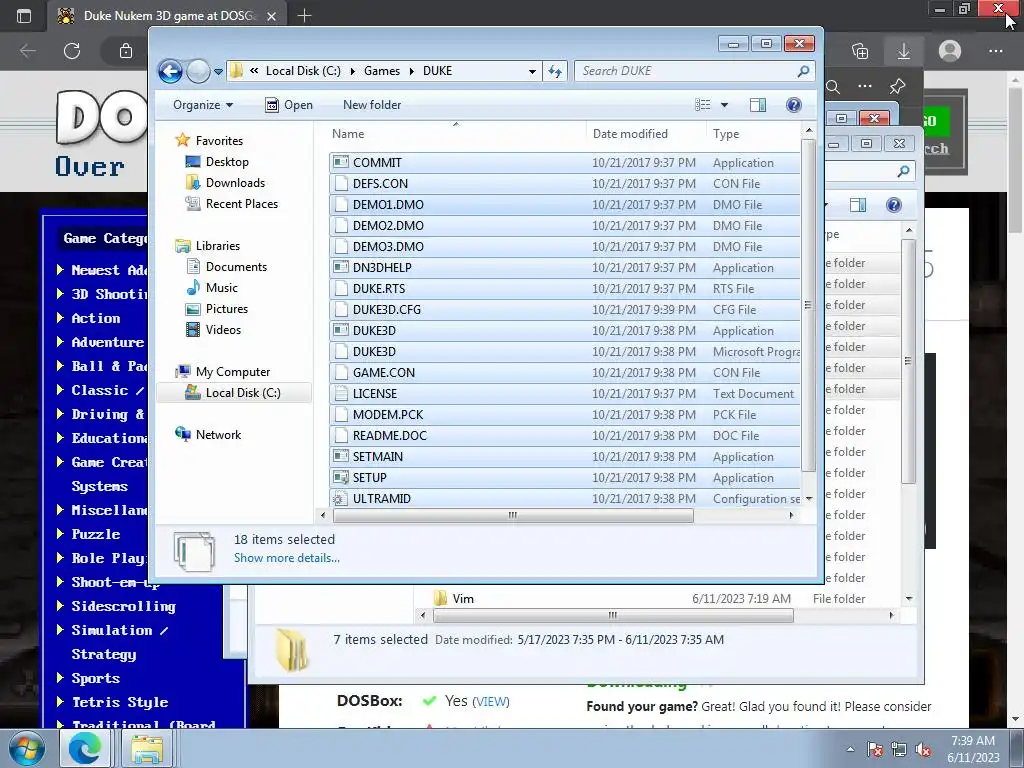Open a new browser tab
Viewport: 1024px width, 768px height.
coord(304,16)
